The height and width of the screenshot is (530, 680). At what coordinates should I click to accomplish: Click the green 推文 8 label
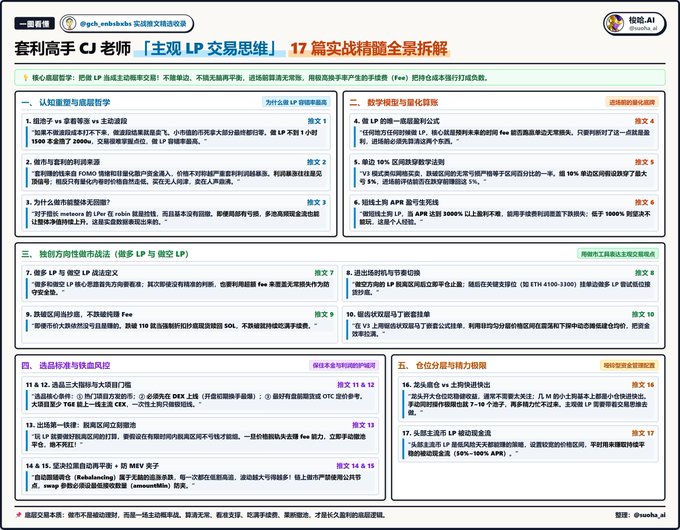(644, 273)
